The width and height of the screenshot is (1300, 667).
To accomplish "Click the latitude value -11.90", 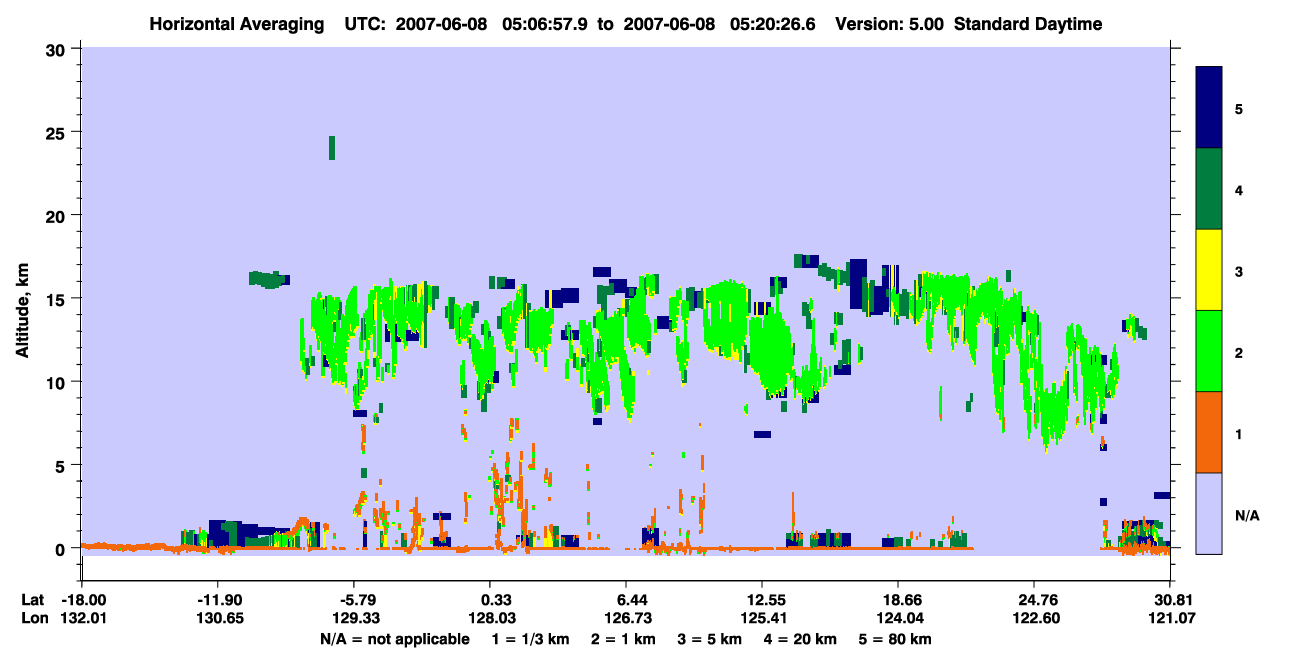I will tap(217, 600).
